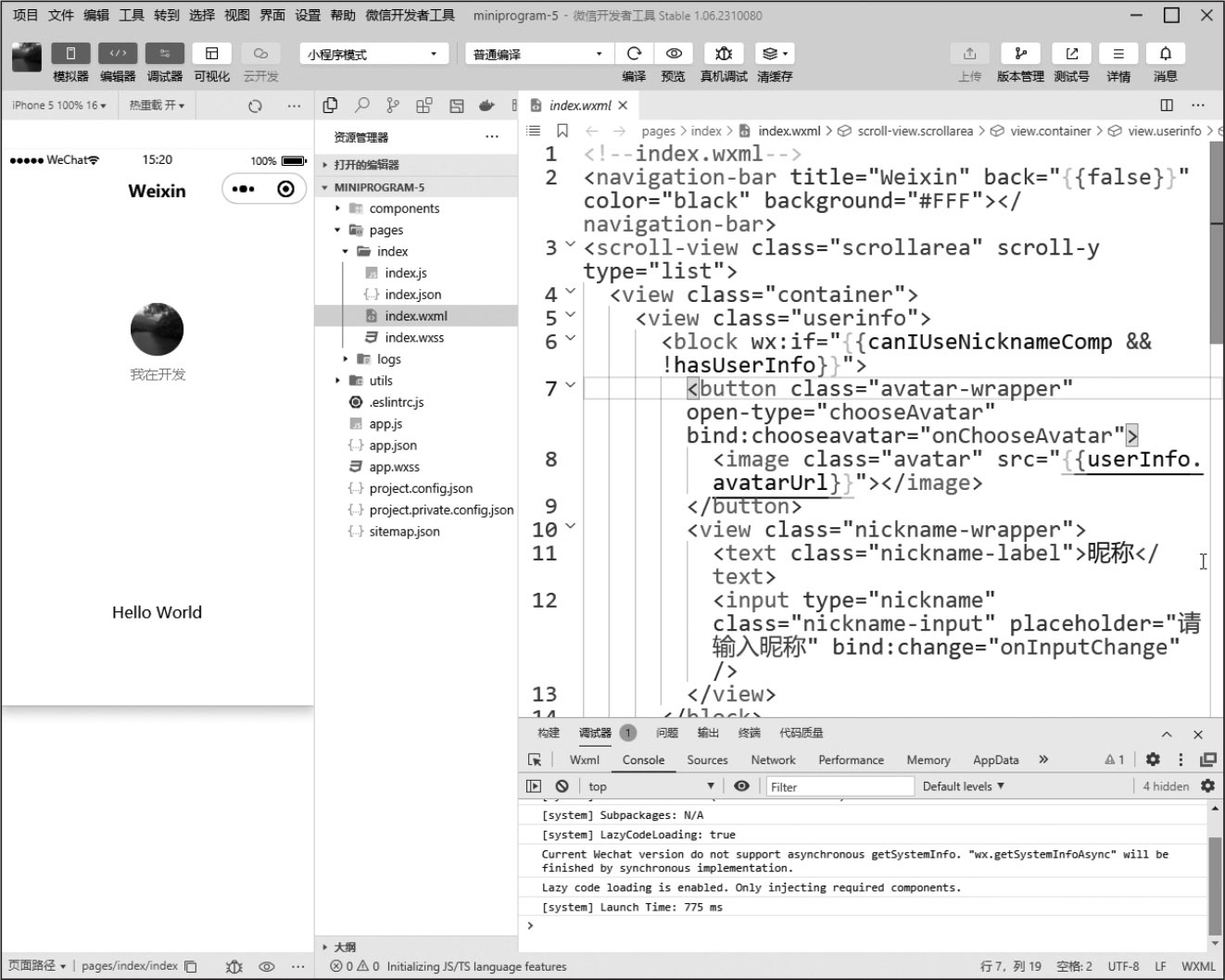Open the source control branch icon
This screenshot has width=1225, height=980.
[x=393, y=106]
